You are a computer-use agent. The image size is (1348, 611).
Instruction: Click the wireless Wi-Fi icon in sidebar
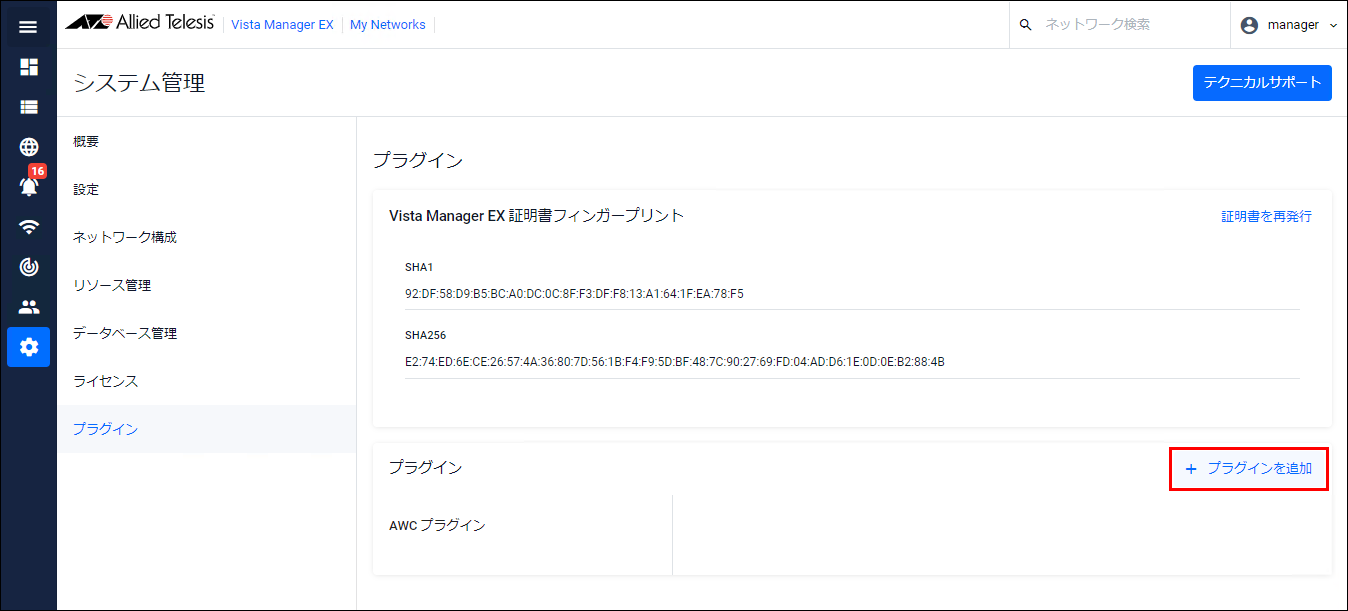pyautogui.click(x=28, y=227)
